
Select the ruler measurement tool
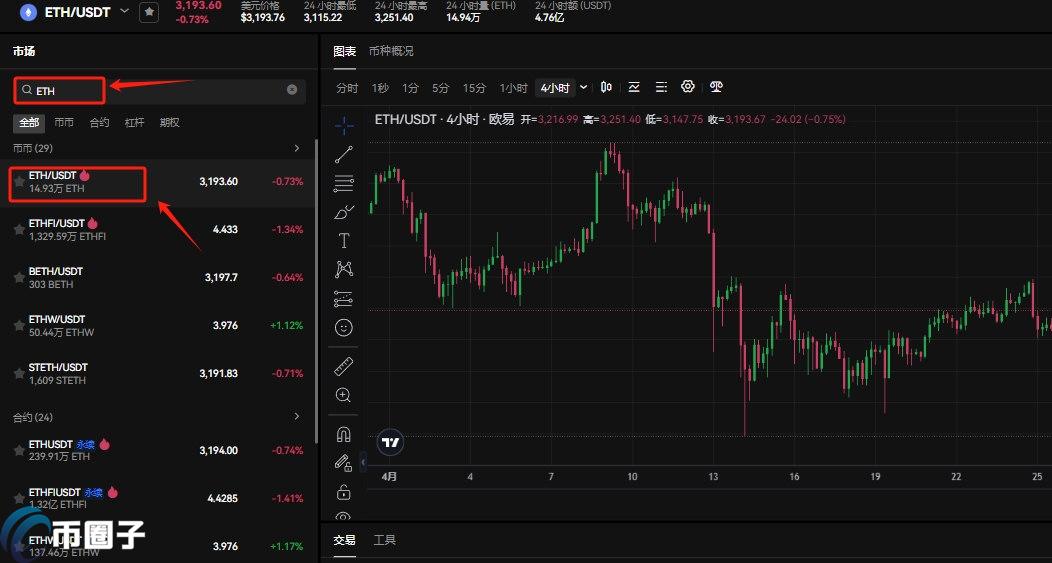click(344, 366)
